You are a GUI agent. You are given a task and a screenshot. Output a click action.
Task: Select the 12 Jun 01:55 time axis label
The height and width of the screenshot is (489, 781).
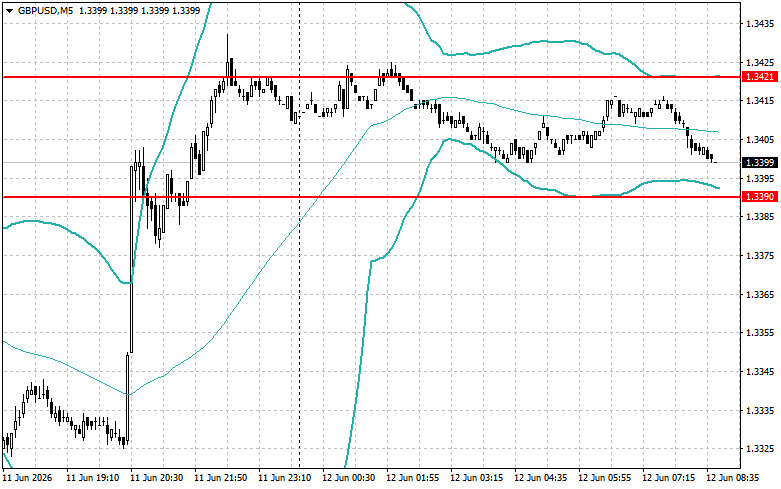pyautogui.click(x=412, y=478)
